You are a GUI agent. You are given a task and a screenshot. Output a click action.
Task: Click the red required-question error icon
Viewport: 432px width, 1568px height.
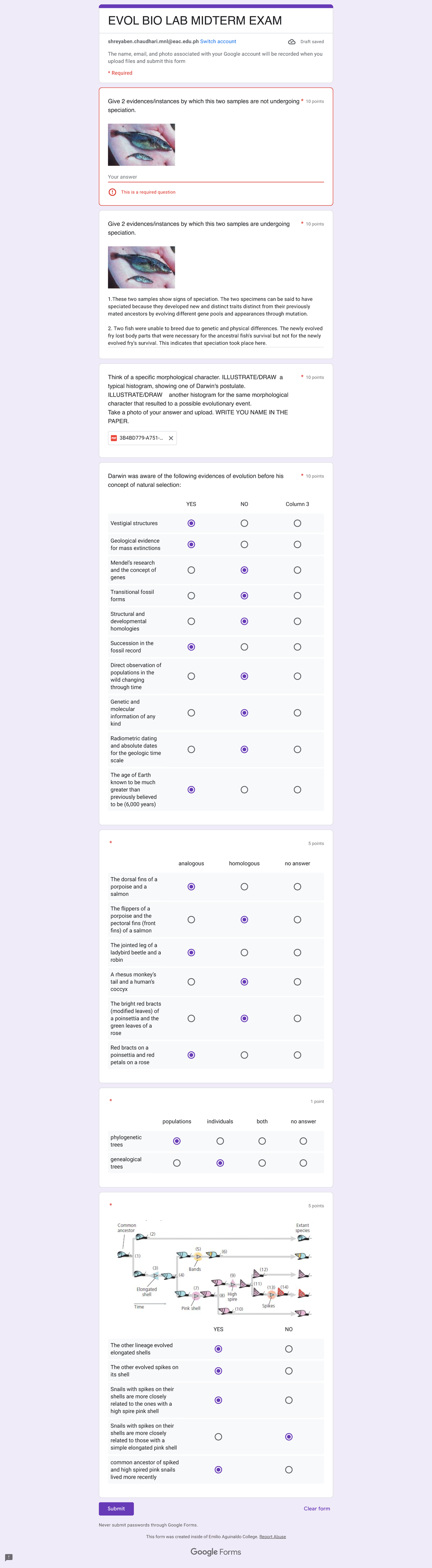coord(112,192)
